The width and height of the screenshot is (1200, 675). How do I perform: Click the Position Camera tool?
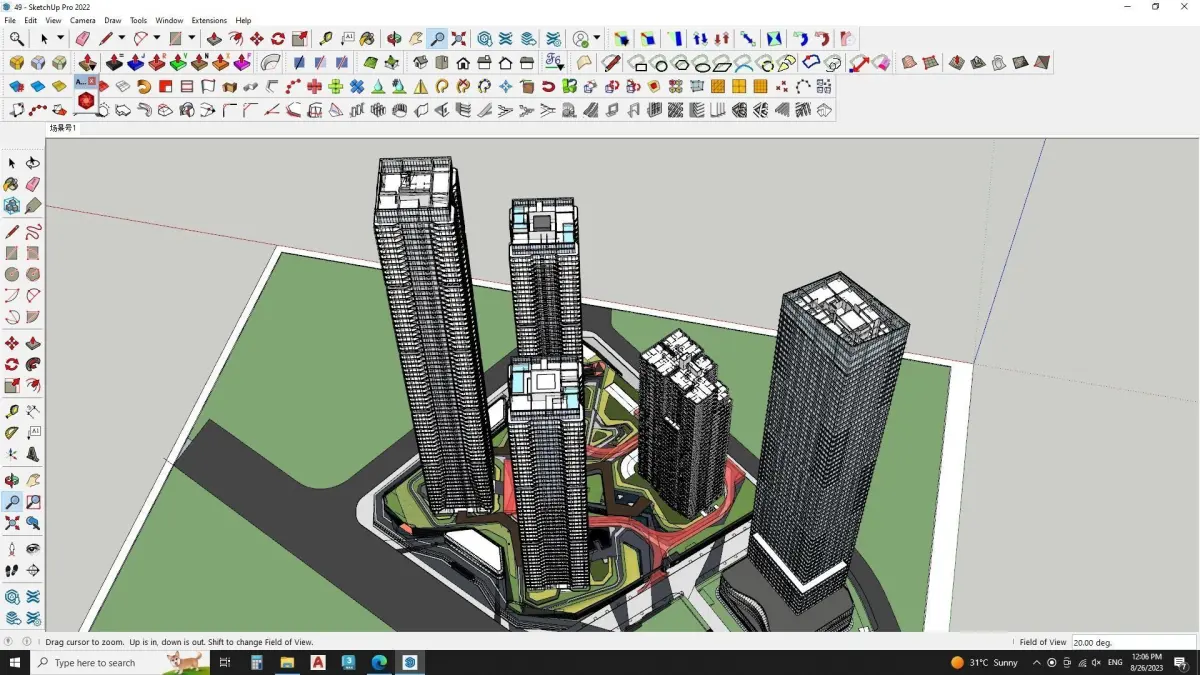(12, 549)
